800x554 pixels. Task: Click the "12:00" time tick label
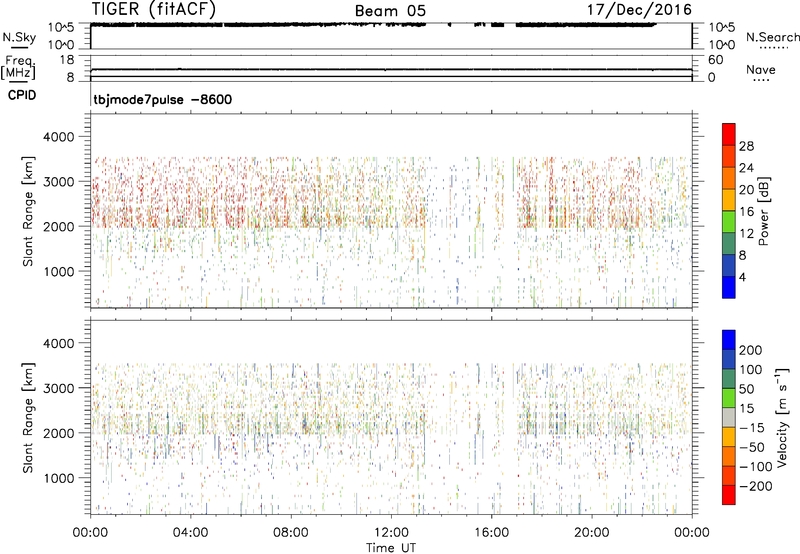[x=391, y=533]
